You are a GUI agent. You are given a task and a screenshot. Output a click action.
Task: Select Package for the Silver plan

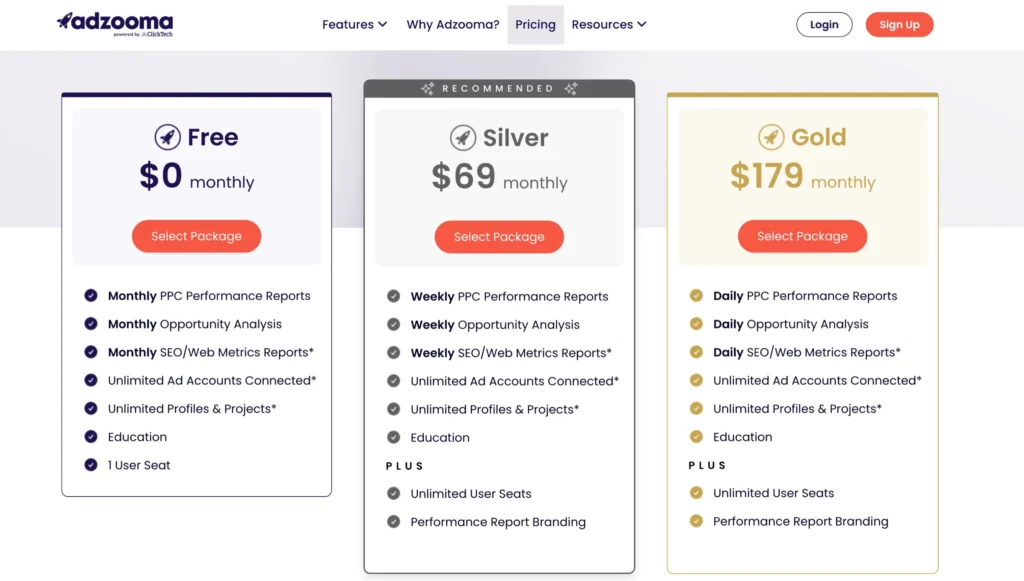click(499, 237)
